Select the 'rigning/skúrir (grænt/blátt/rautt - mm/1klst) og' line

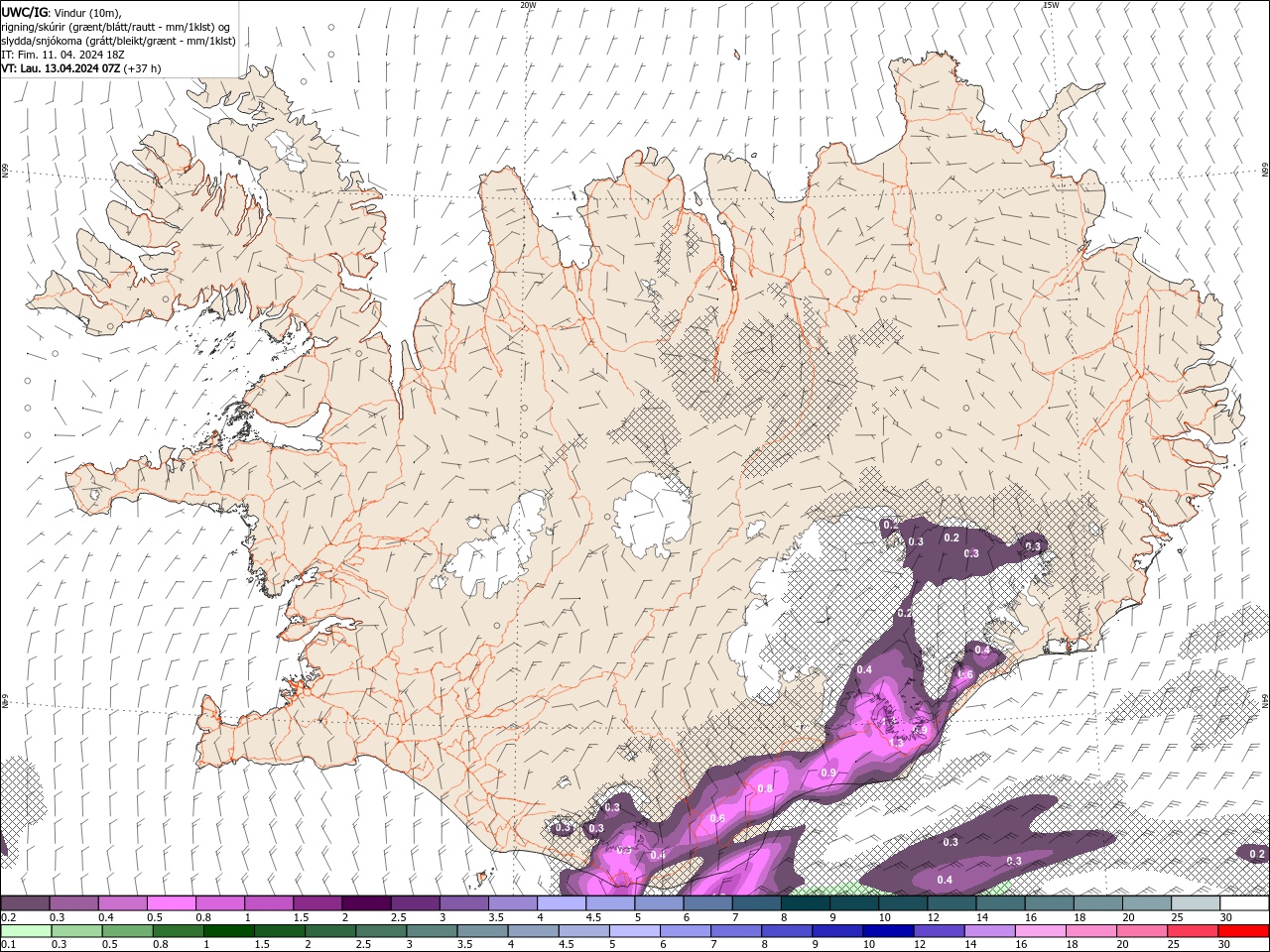116,27
